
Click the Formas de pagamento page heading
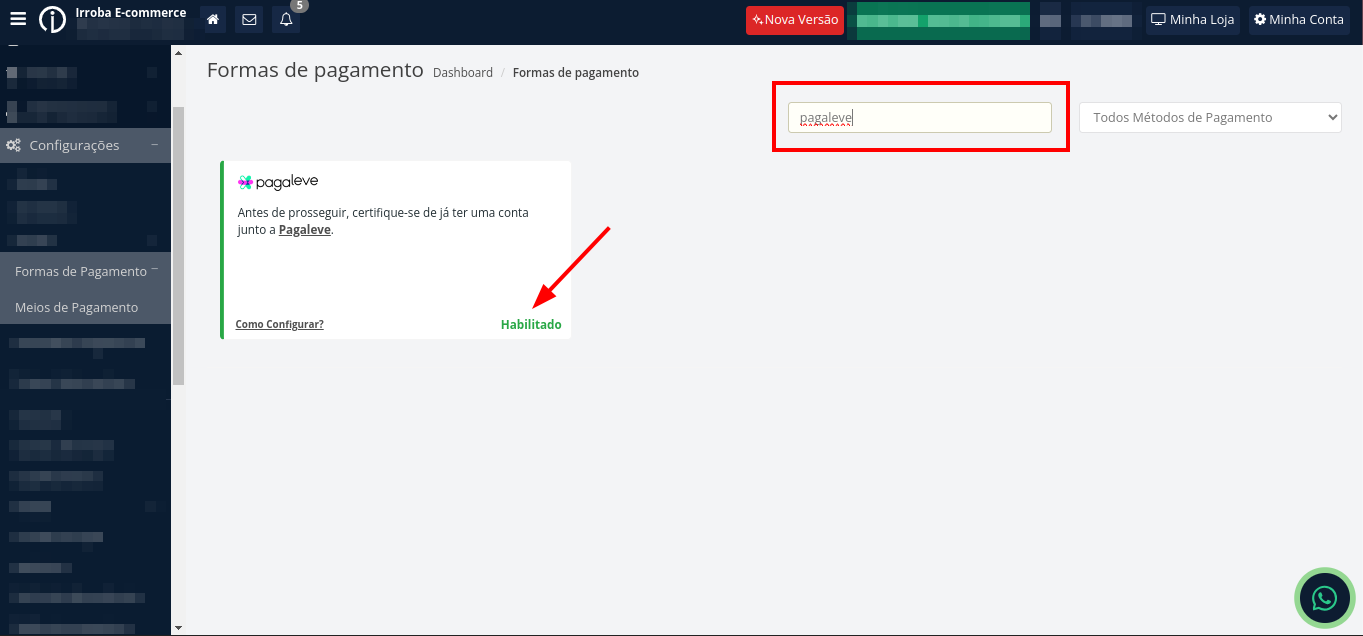coord(316,70)
